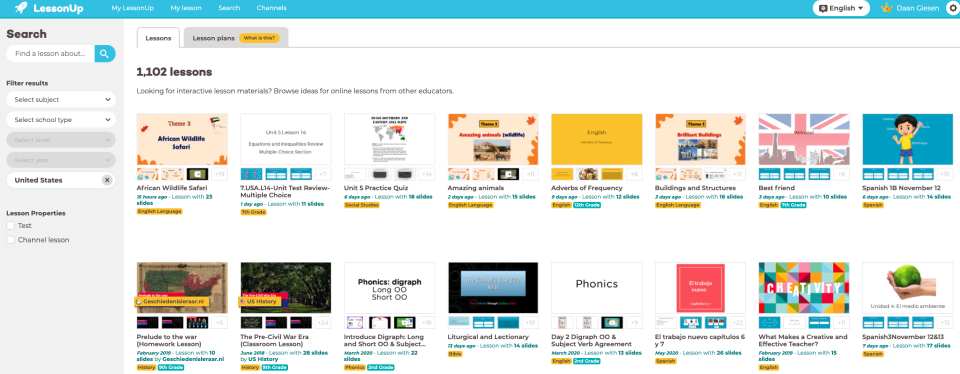Click the Geschiedenisleraar.nl channel badge on thumbnail
The height and width of the screenshot is (374, 960).
pos(173,302)
